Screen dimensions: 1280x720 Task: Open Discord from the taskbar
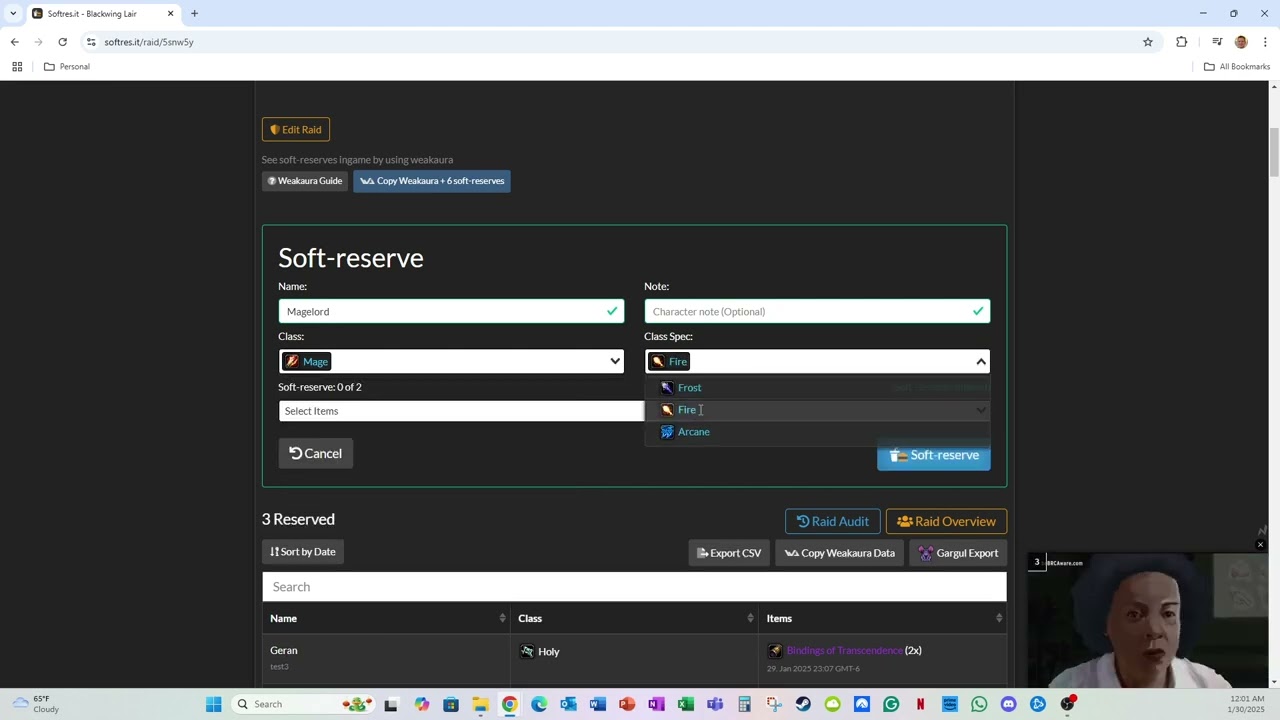(x=1008, y=704)
